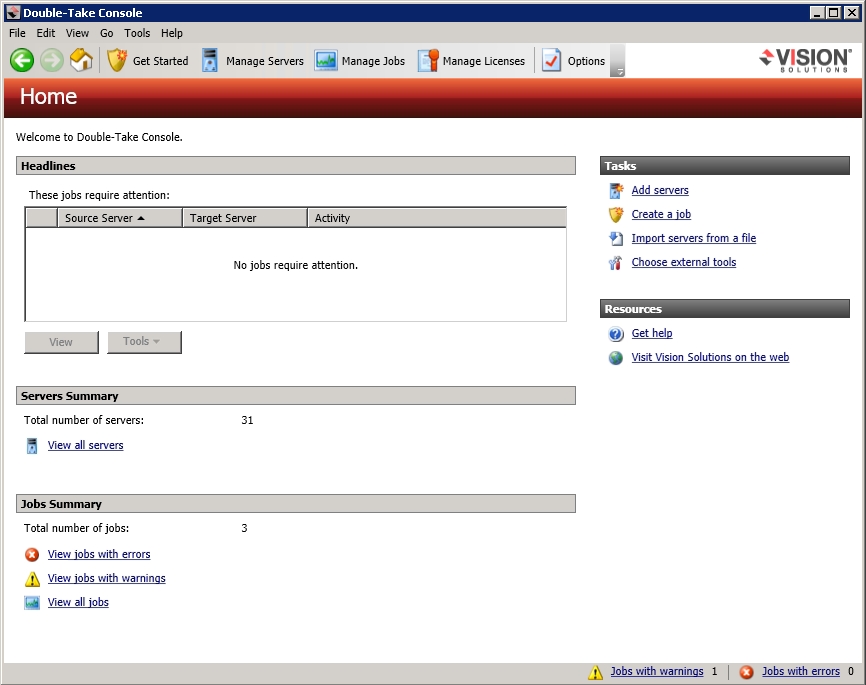Click Manage Licenses toolbar label
The image size is (866, 685).
484,61
